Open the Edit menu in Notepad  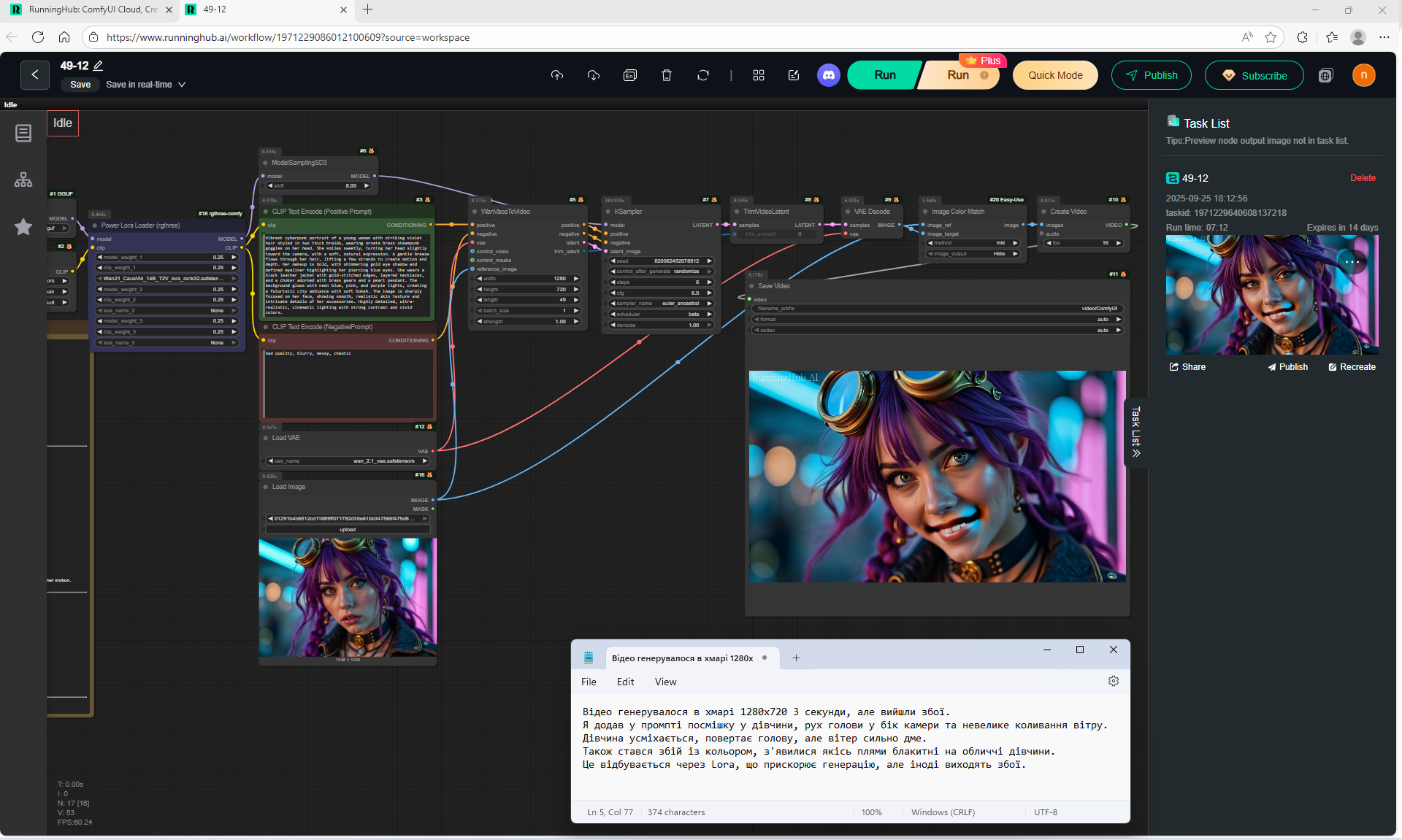click(625, 682)
